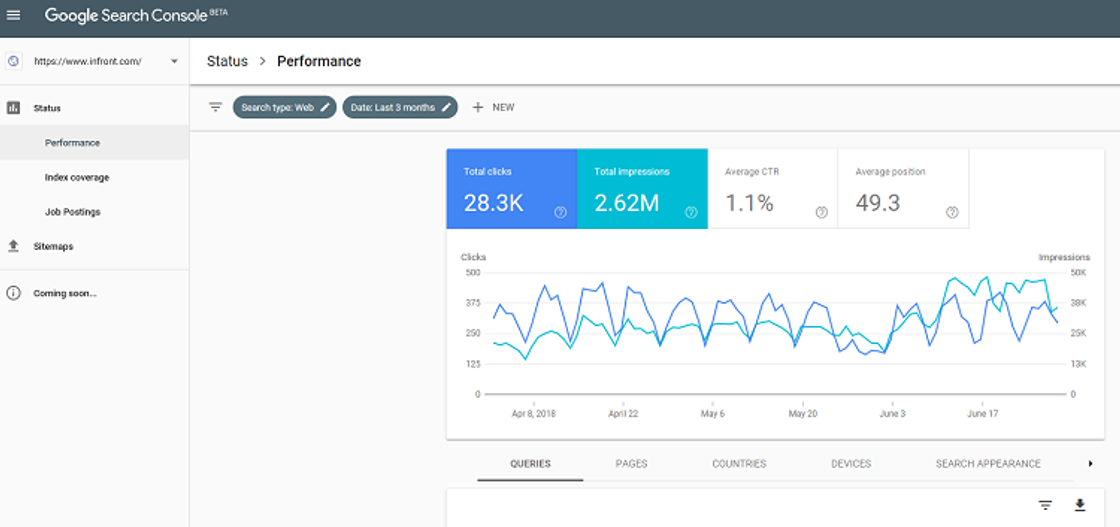Click the help icon on Average CTR
Image resolution: width=1120 pixels, height=527 pixels.
[821, 212]
